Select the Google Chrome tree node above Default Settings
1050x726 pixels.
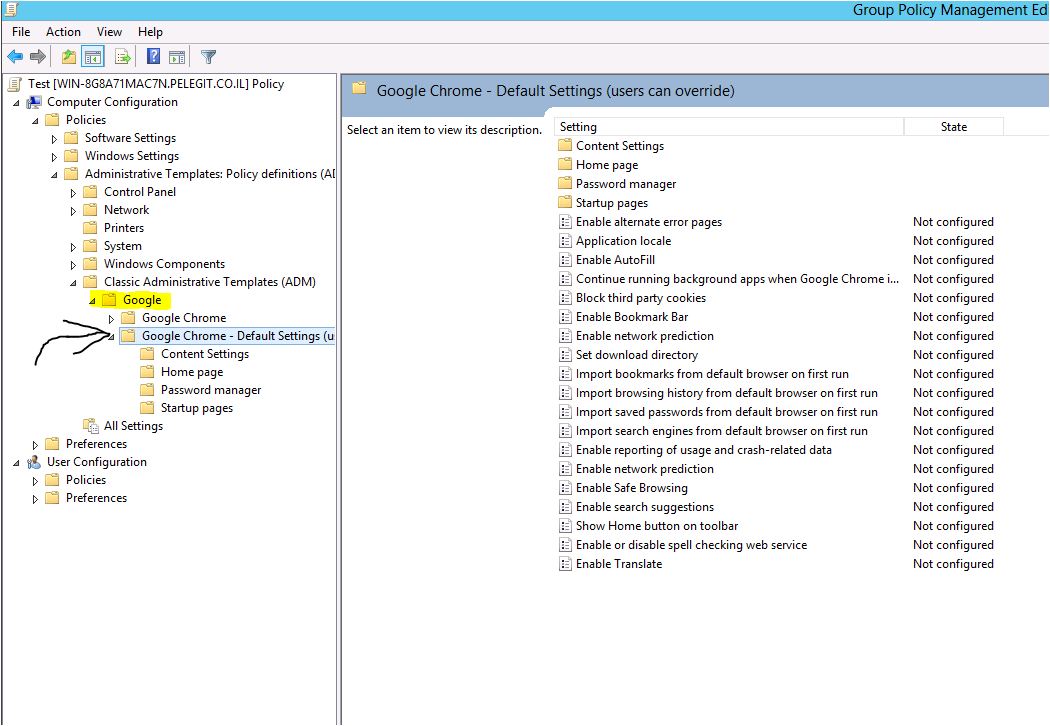coord(184,318)
